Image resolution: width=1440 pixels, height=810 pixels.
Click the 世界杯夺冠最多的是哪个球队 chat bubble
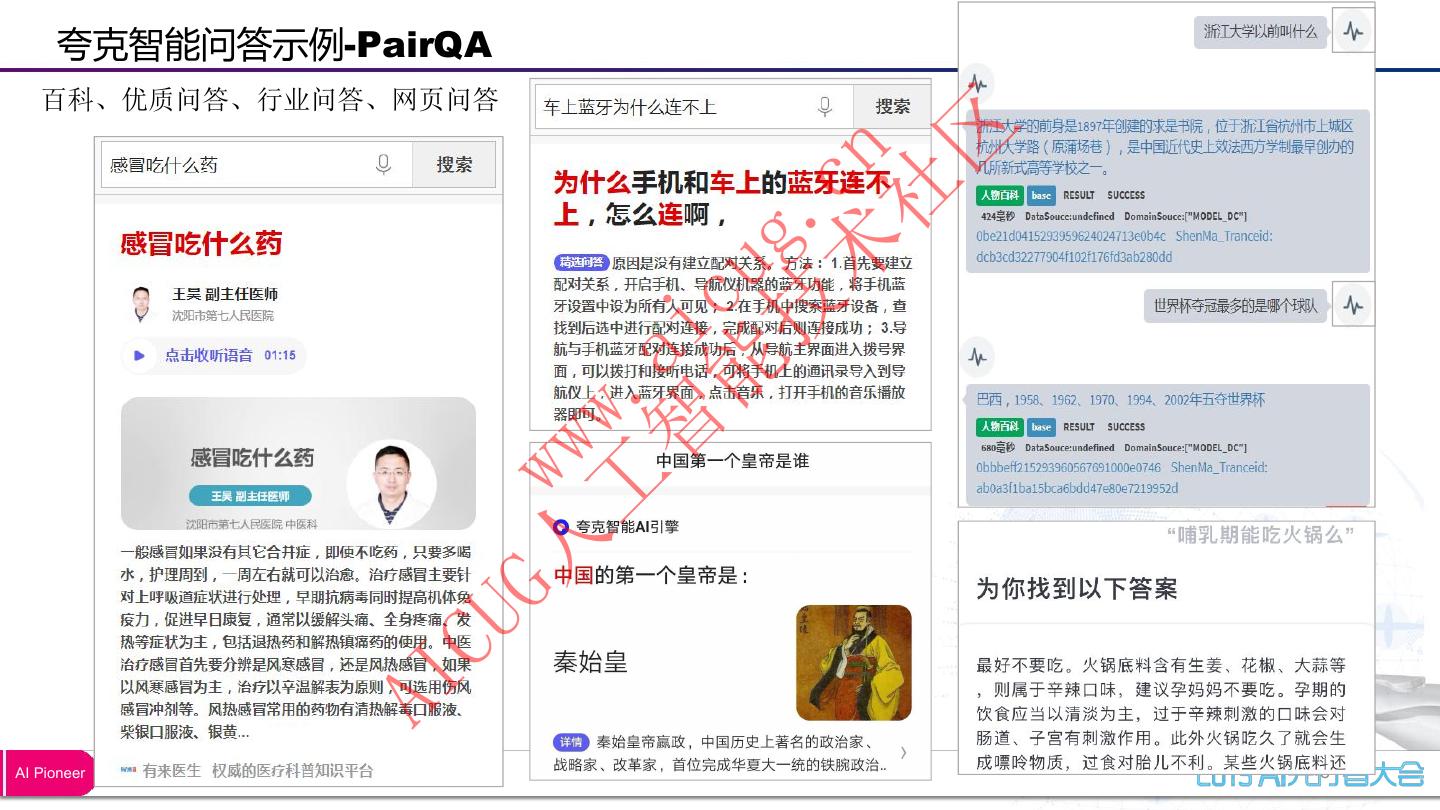point(1235,306)
